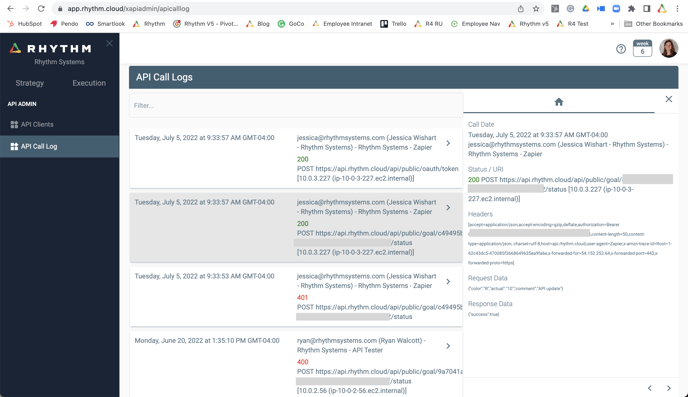Open the Pendo bookmark

[64, 24]
